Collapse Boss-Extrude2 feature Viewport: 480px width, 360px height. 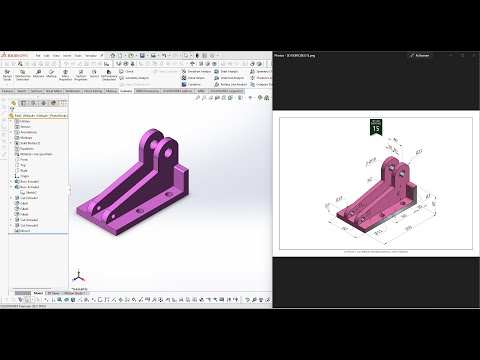click(x=11, y=187)
